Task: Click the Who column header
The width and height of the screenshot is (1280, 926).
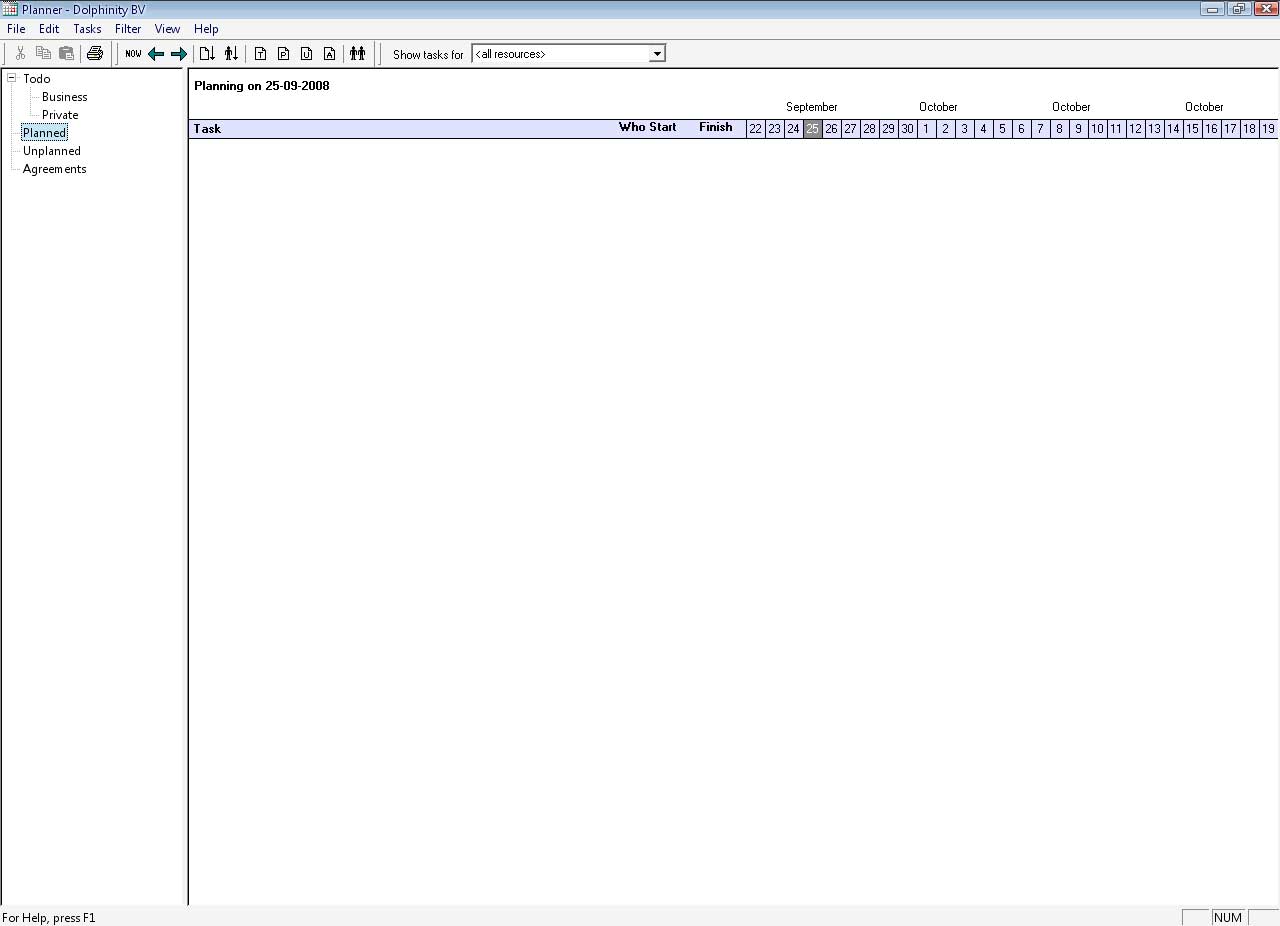Action: click(632, 127)
